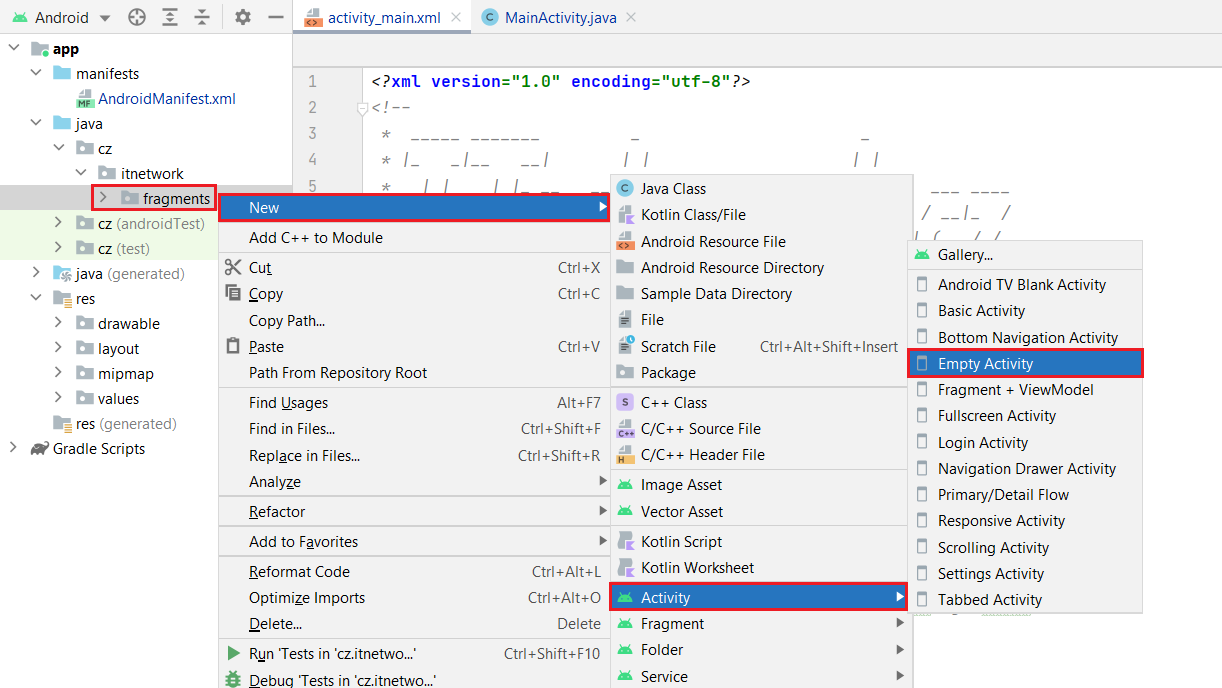Click the Select Opened File target icon
The image size is (1222, 688).
click(137, 17)
